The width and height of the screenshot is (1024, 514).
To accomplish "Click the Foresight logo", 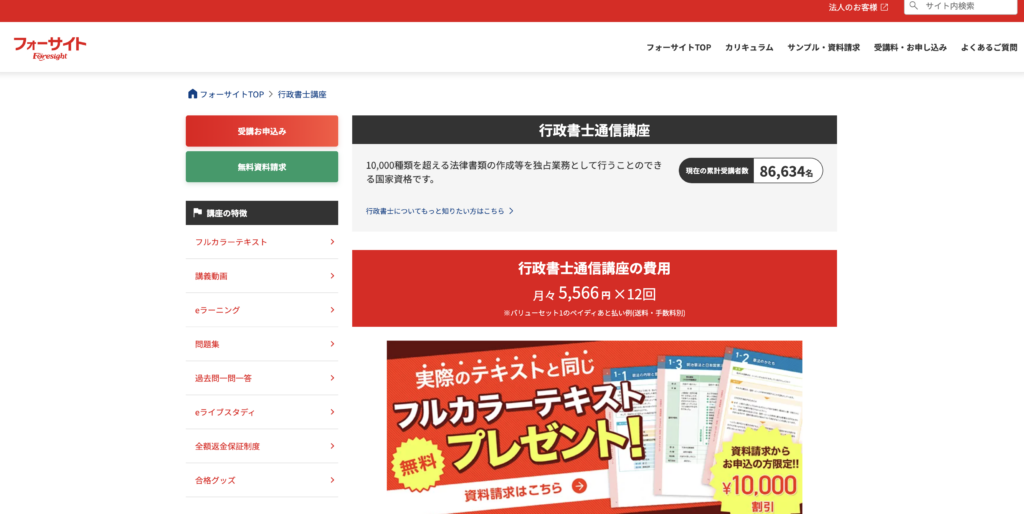I will [49, 47].
